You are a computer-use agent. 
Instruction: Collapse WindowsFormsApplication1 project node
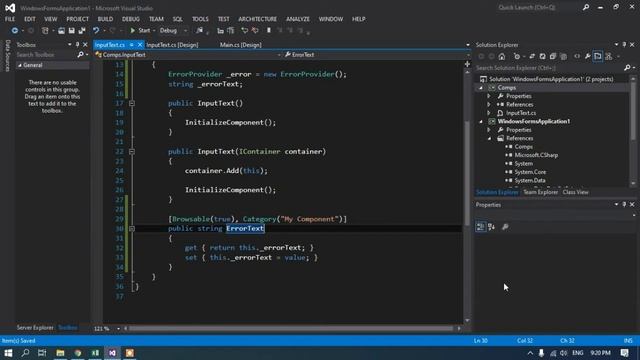(x=481, y=122)
